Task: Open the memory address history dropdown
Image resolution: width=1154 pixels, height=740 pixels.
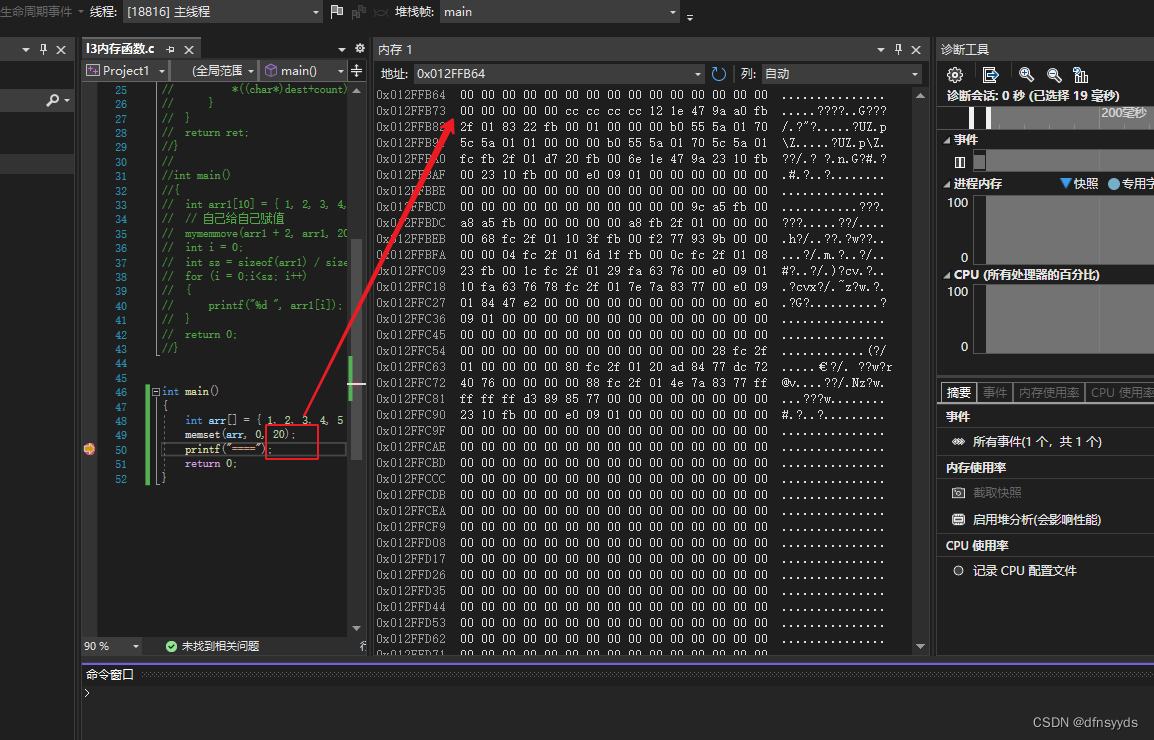Action: [697, 74]
